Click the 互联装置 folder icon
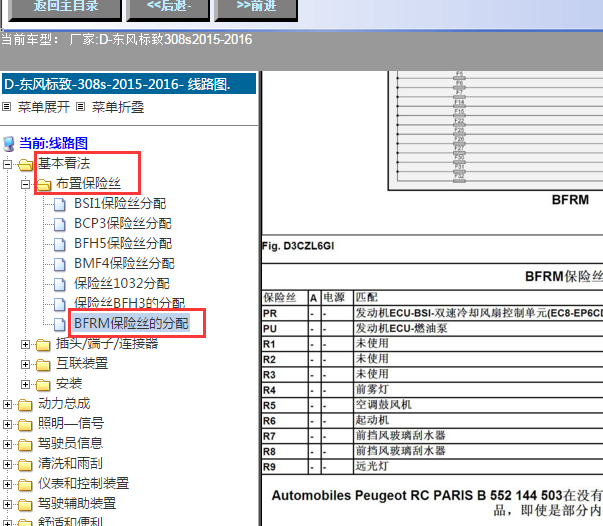This screenshot has width=603, height=526. pyautogui.click(x=43, y=365)
